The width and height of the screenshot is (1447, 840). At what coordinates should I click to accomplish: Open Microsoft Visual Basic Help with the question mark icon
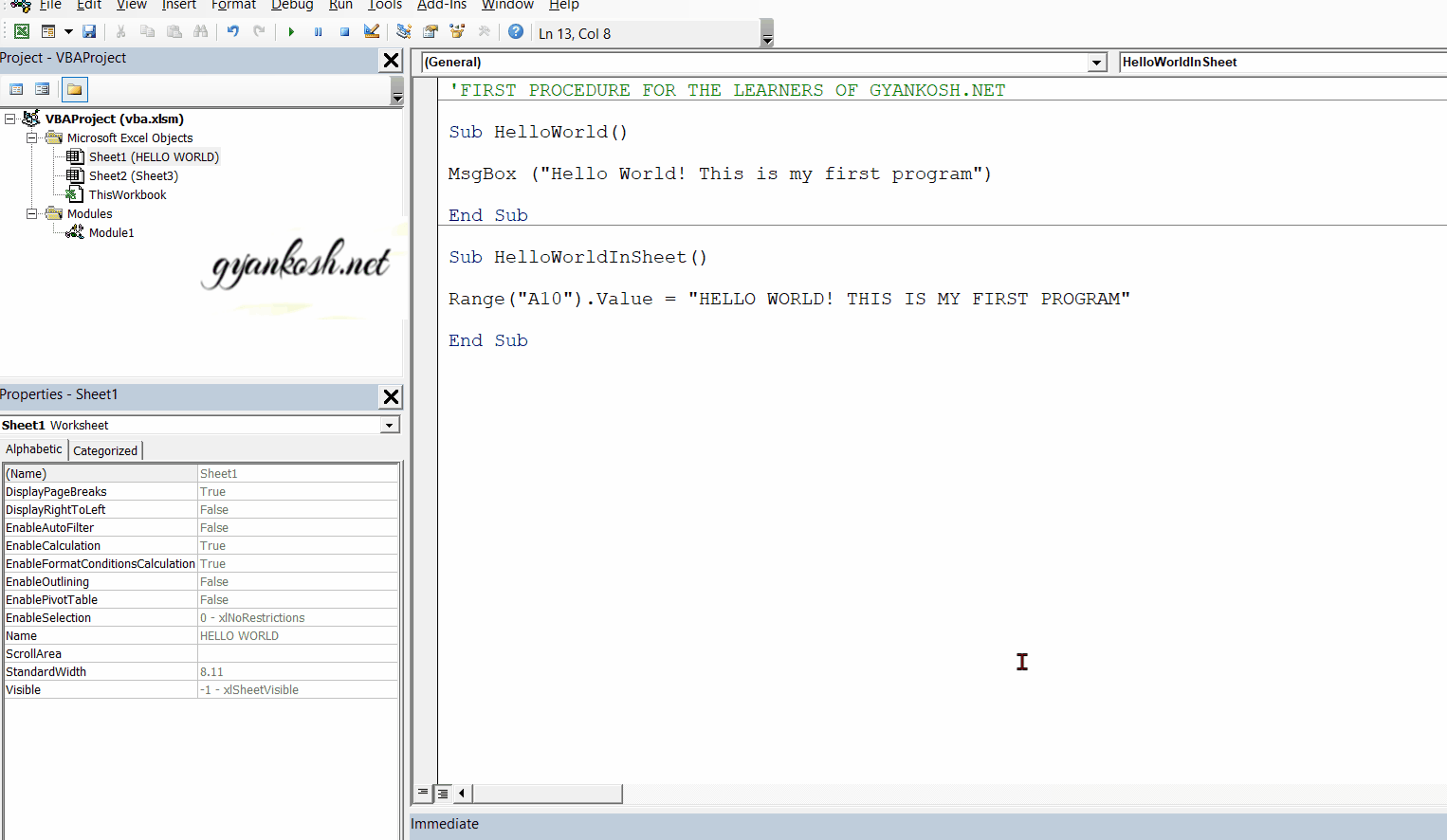click(x=515, y=31)
